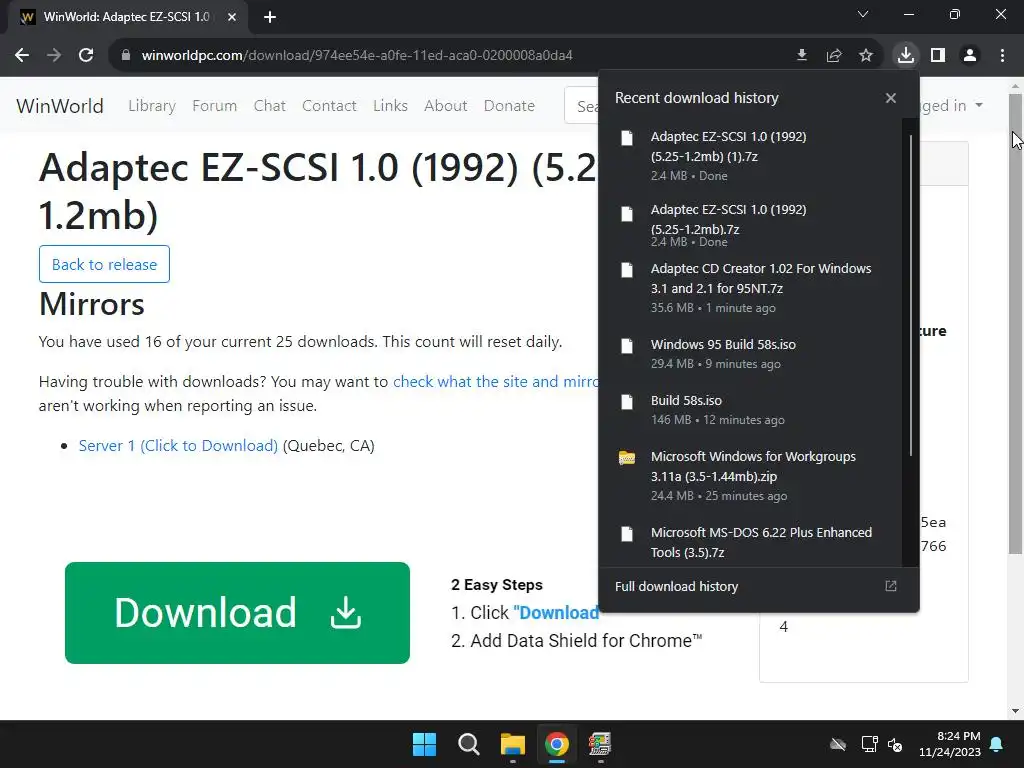Click the blue "Download" link in 2 Easy Steps
1024x768 pixels.
click(556, 613)
